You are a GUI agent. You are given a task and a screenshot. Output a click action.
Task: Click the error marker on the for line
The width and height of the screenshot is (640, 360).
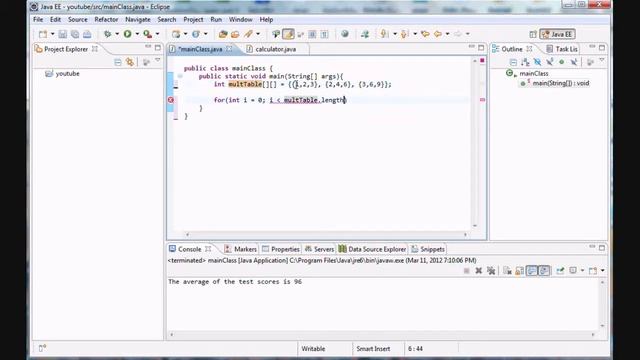[x=171, y=100]
